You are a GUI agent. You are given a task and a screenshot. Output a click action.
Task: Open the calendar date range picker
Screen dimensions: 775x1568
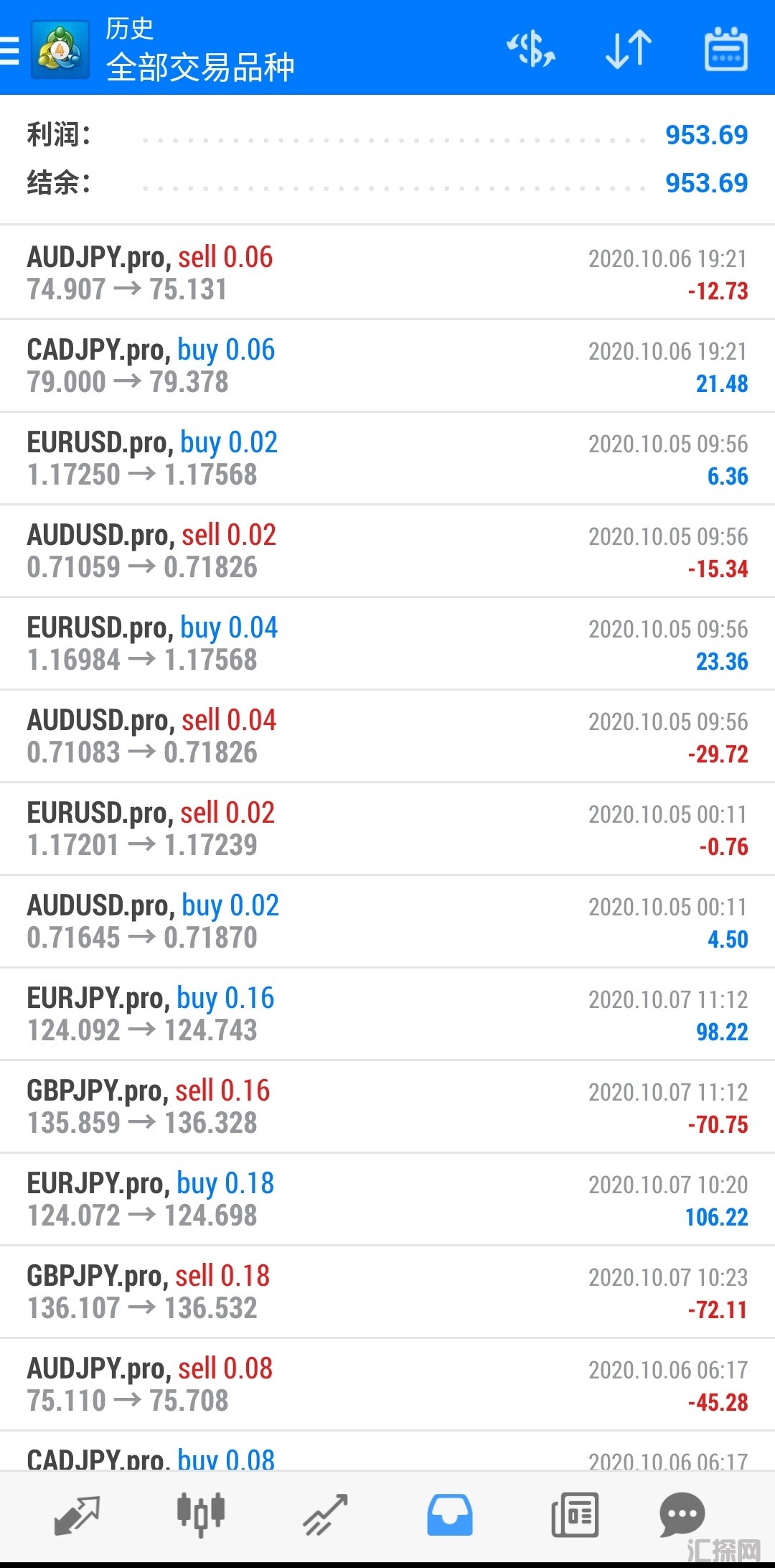726,50
